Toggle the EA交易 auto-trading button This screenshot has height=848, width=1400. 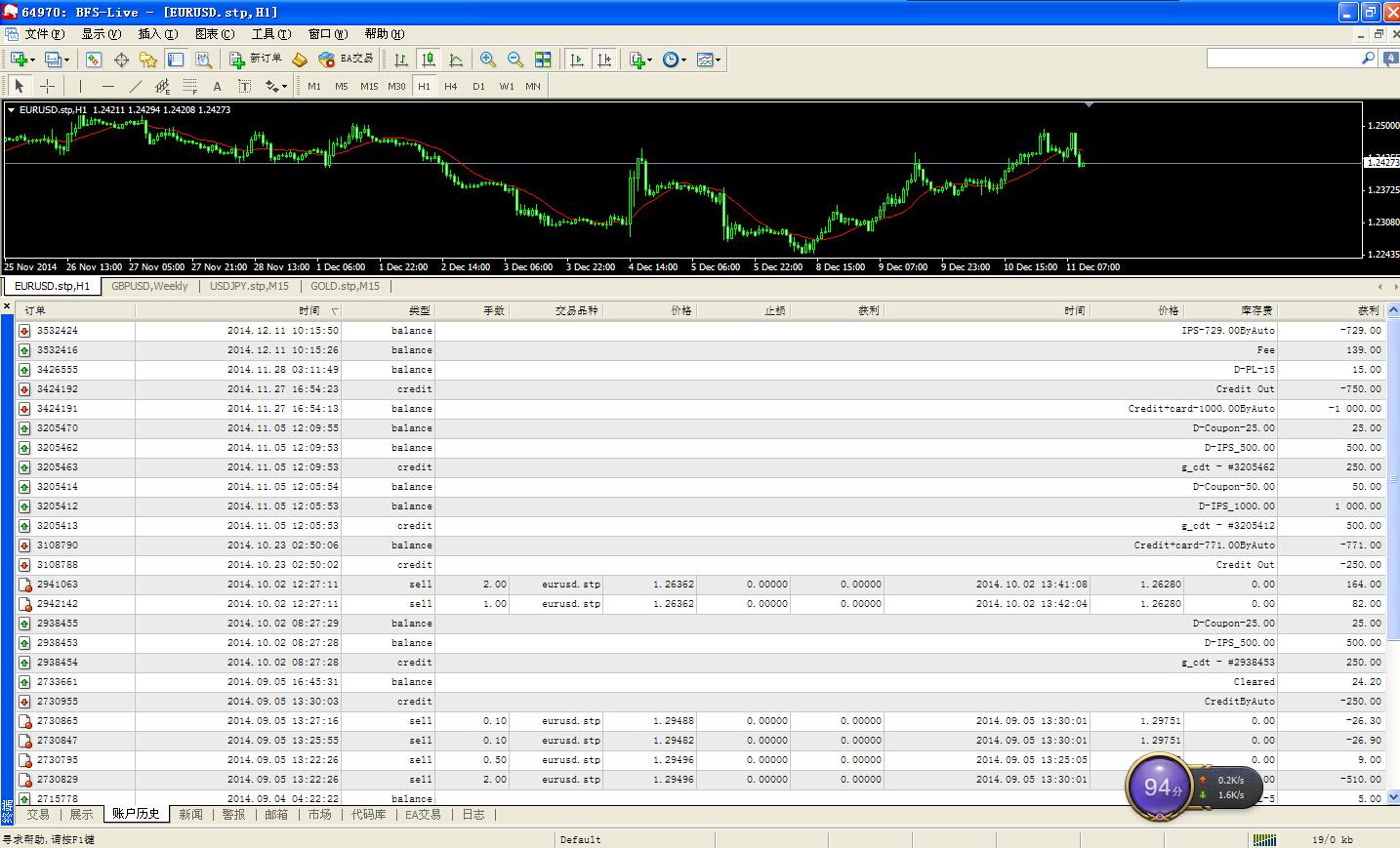point(347,60)
